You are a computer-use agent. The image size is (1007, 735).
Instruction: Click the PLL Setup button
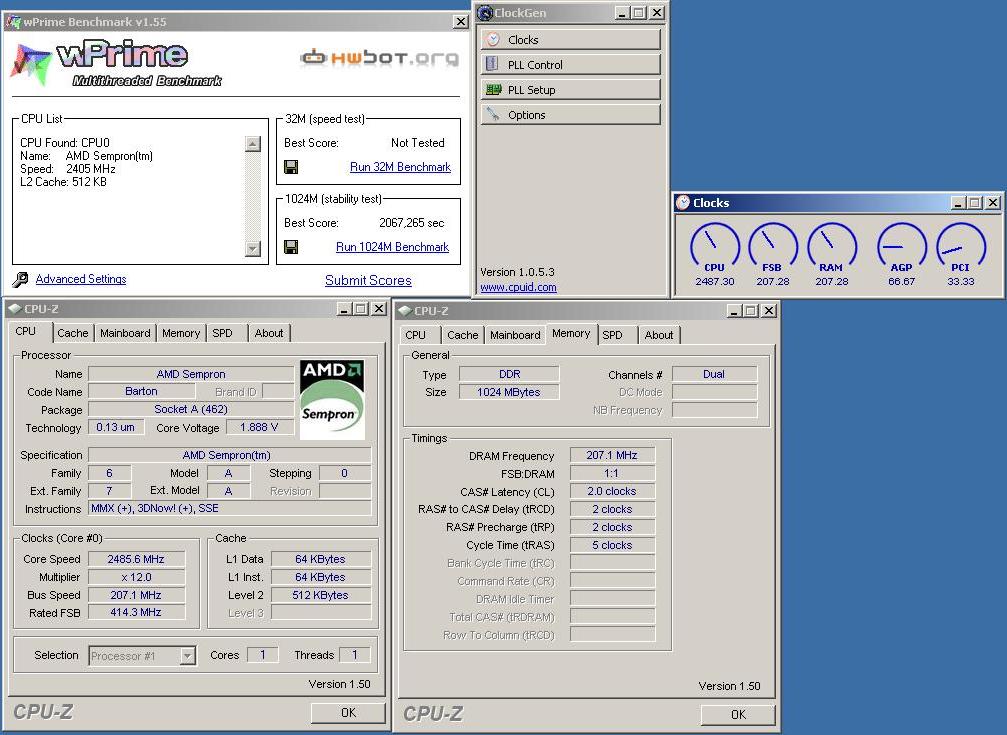click(570, 89)
